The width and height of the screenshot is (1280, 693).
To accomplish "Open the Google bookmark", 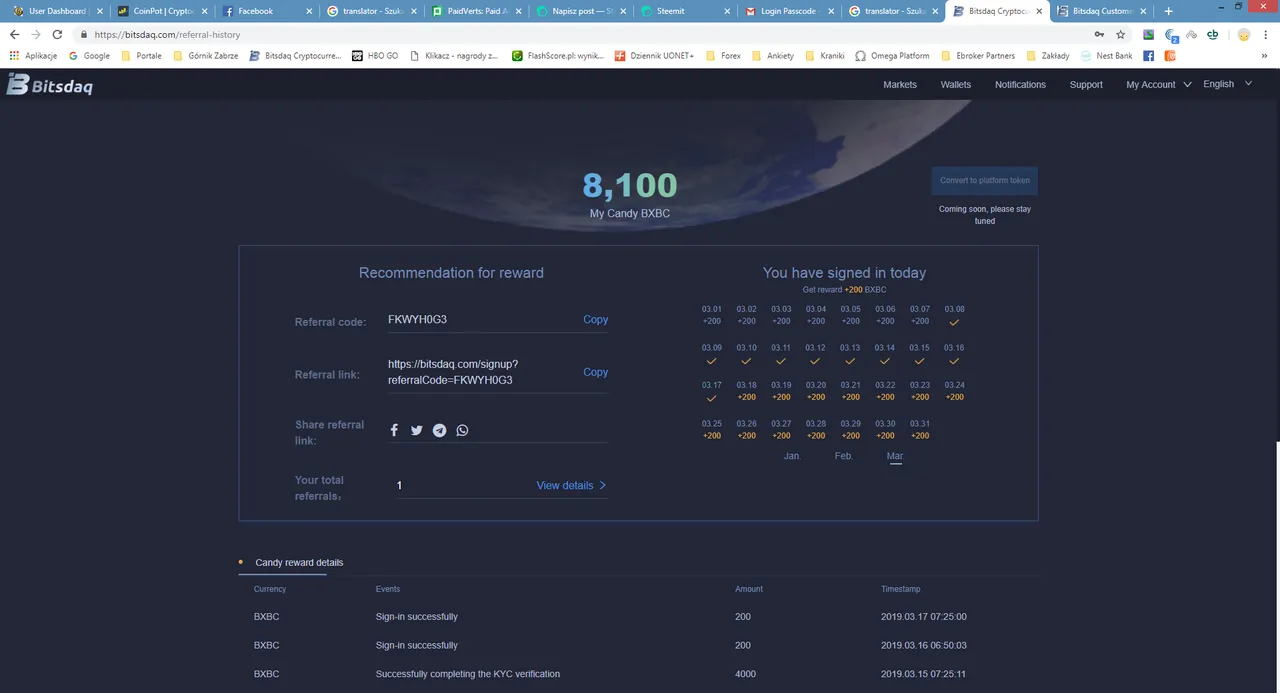I will coord(89,56).
